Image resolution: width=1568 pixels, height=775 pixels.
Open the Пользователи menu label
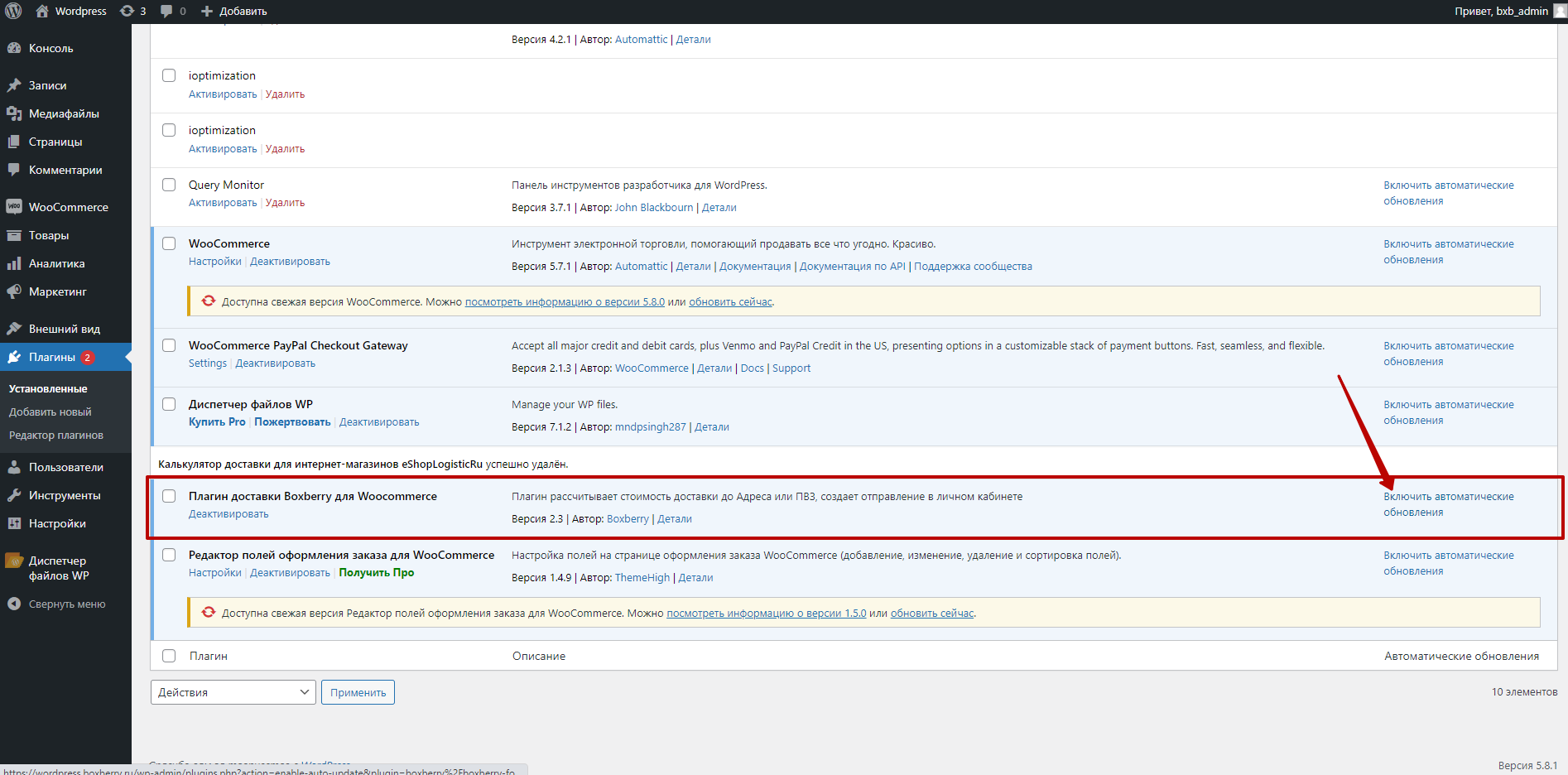pos(66,467)
